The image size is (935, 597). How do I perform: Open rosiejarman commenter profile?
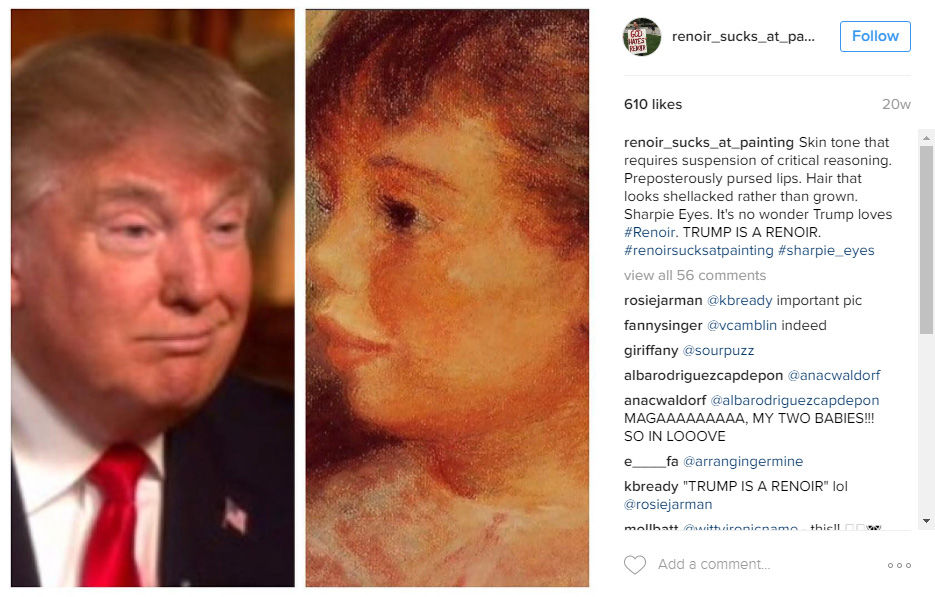pyautogui.click(x=663, y=301)
